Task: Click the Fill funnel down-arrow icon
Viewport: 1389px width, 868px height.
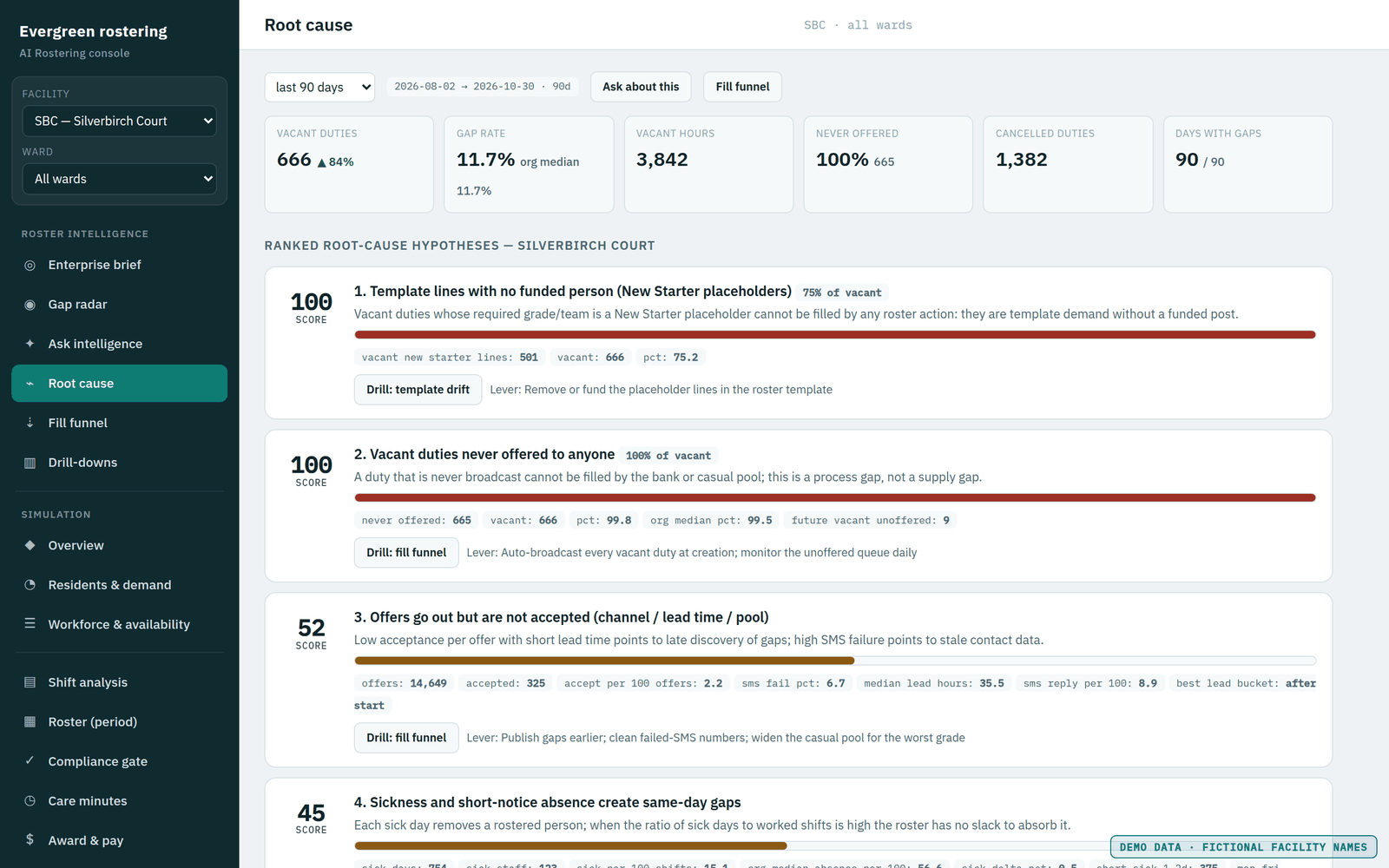Action: (30, 423)
